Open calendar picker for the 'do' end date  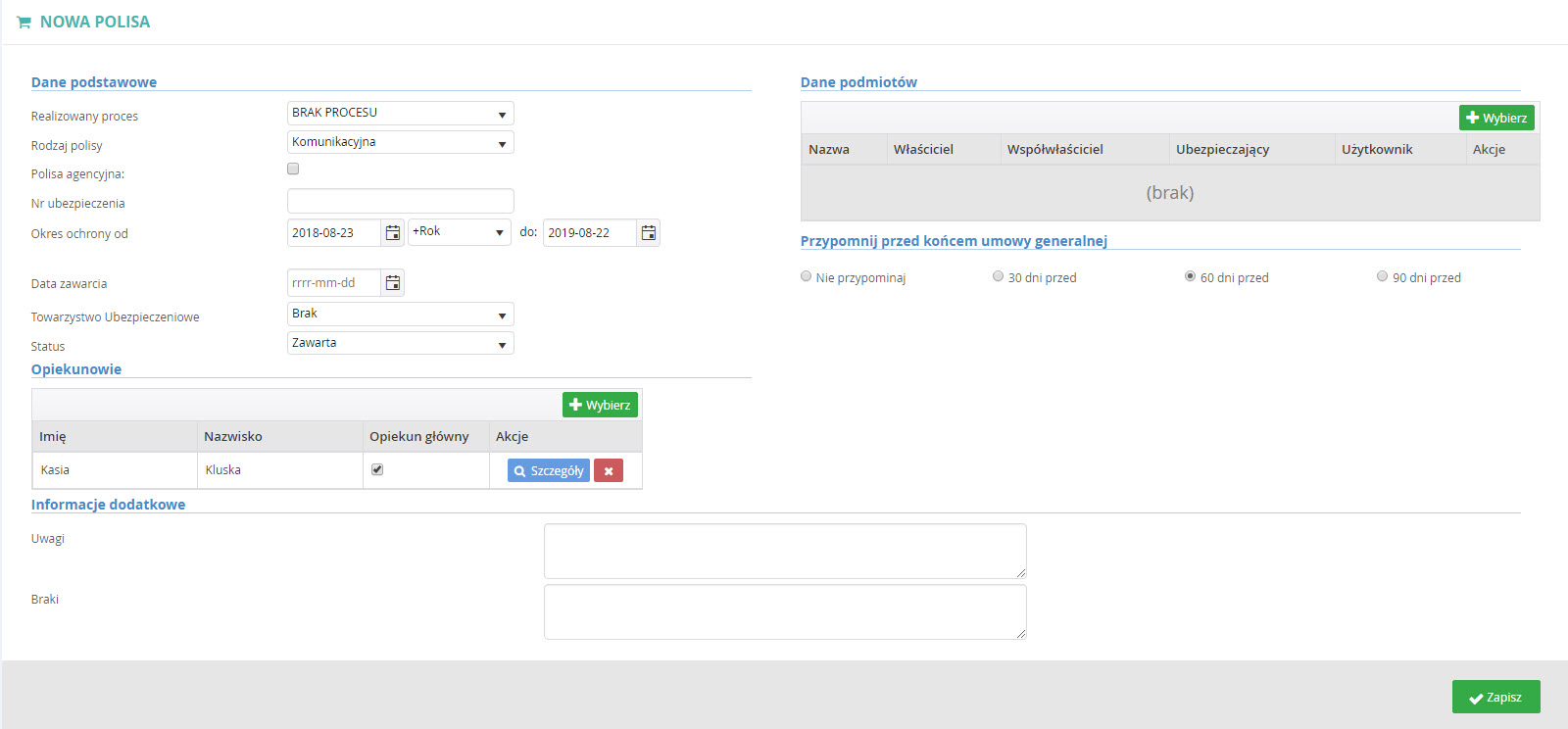tap(649, 232)
